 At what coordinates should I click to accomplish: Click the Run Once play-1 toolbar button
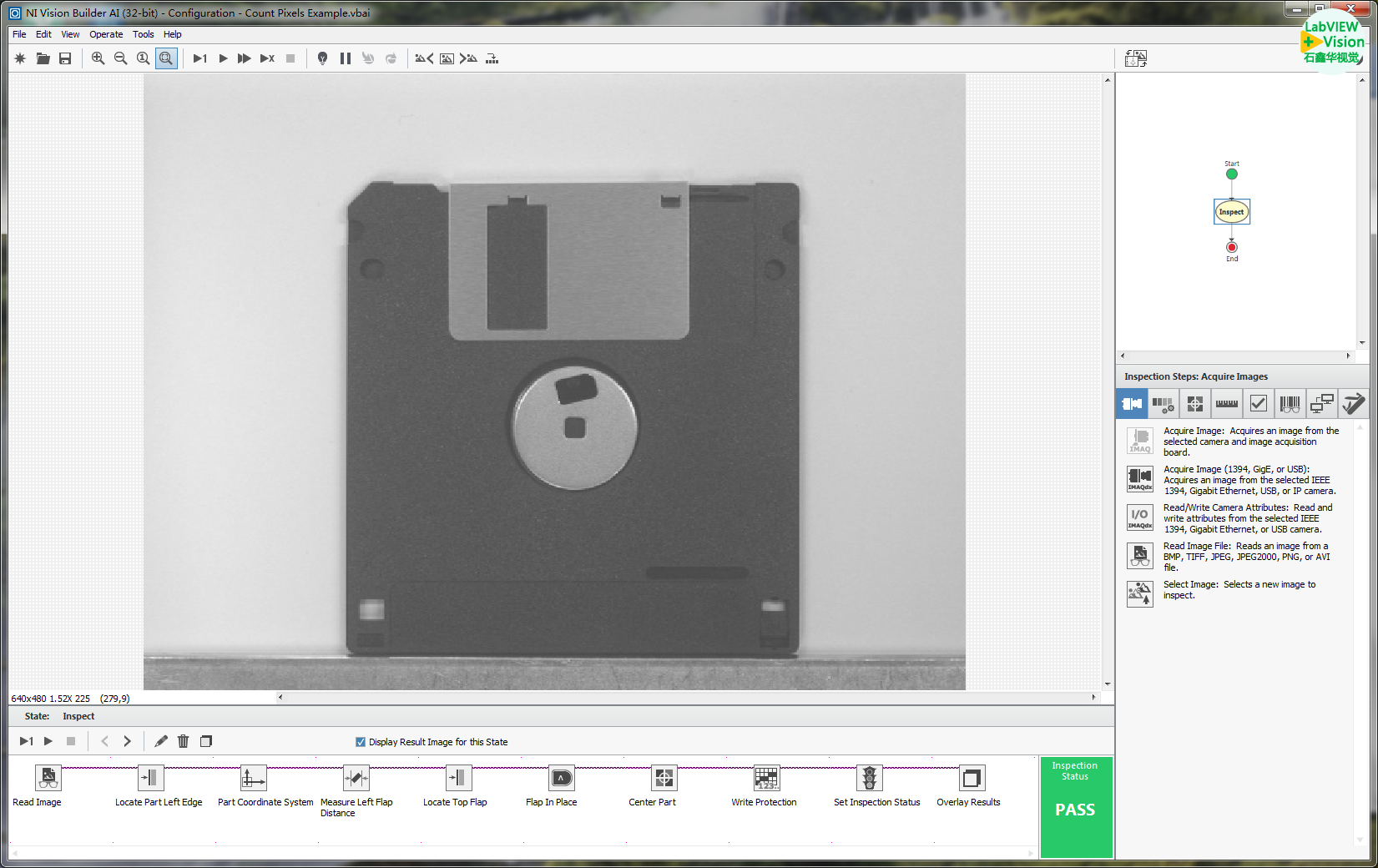(x=199, y=58)
